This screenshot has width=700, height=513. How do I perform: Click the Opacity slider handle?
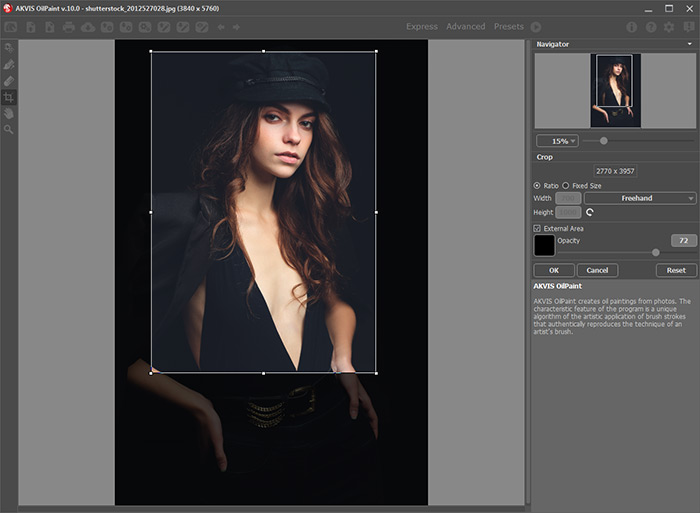click(655, 253)
